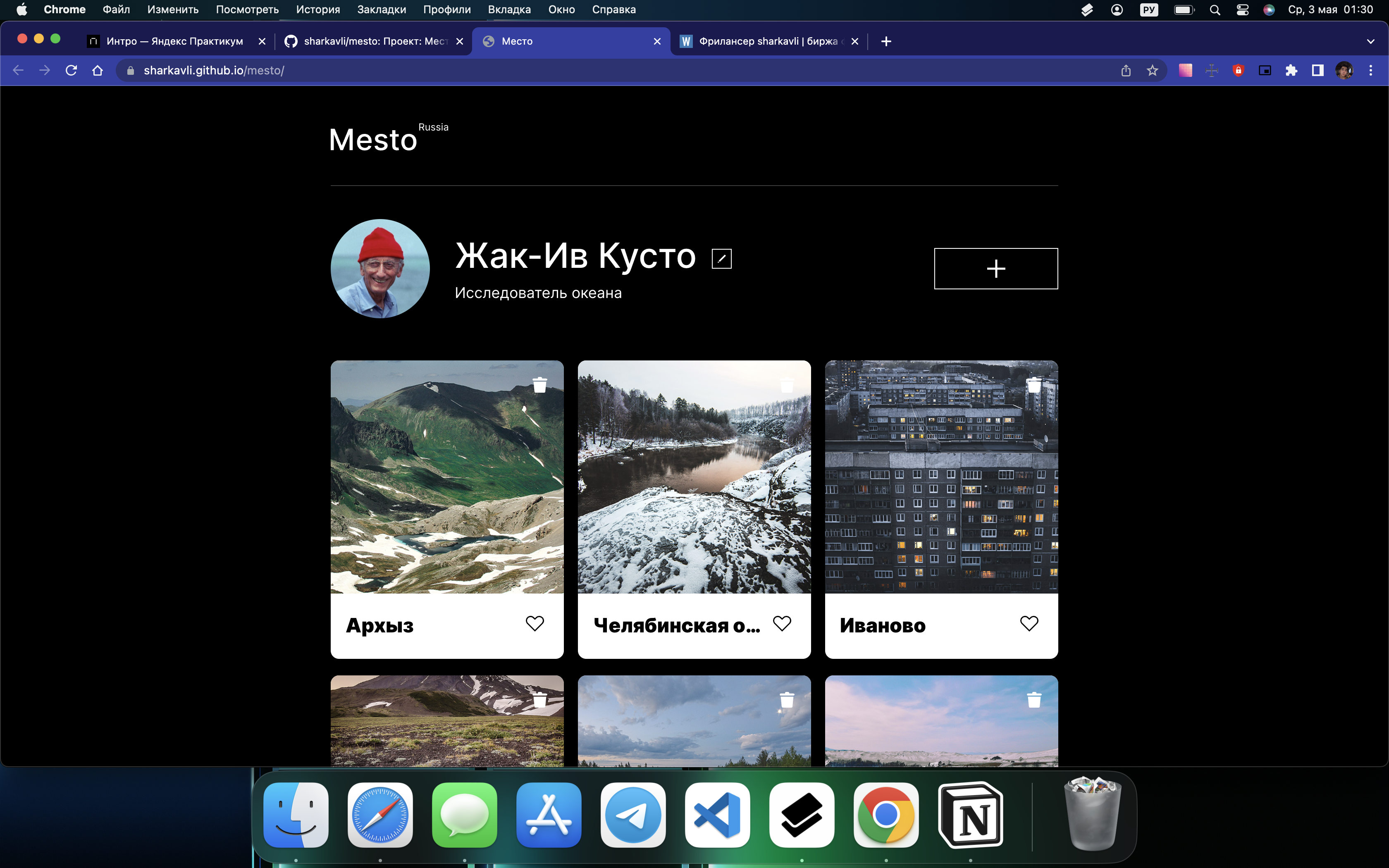Click the Жак-Ив Кусто avatar photo
The height and width of the screenshot is (868, 1389).
[380, 269]
